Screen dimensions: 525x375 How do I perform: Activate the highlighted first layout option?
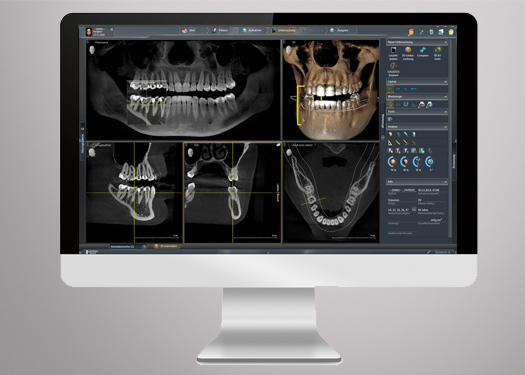(390, 89)
